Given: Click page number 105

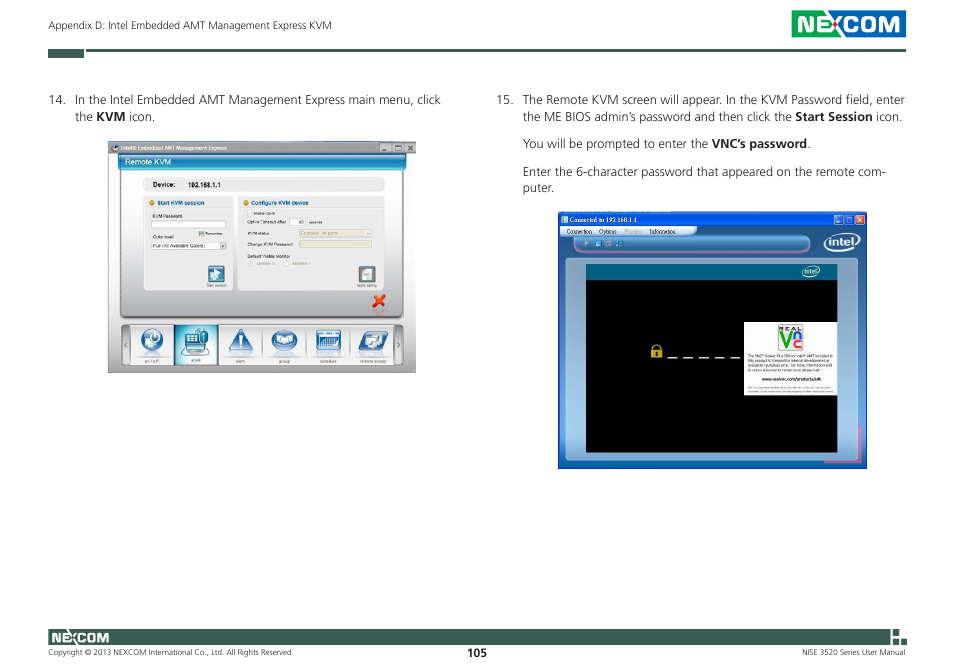Looking at the screenshot, I should (x=477, y=653).
